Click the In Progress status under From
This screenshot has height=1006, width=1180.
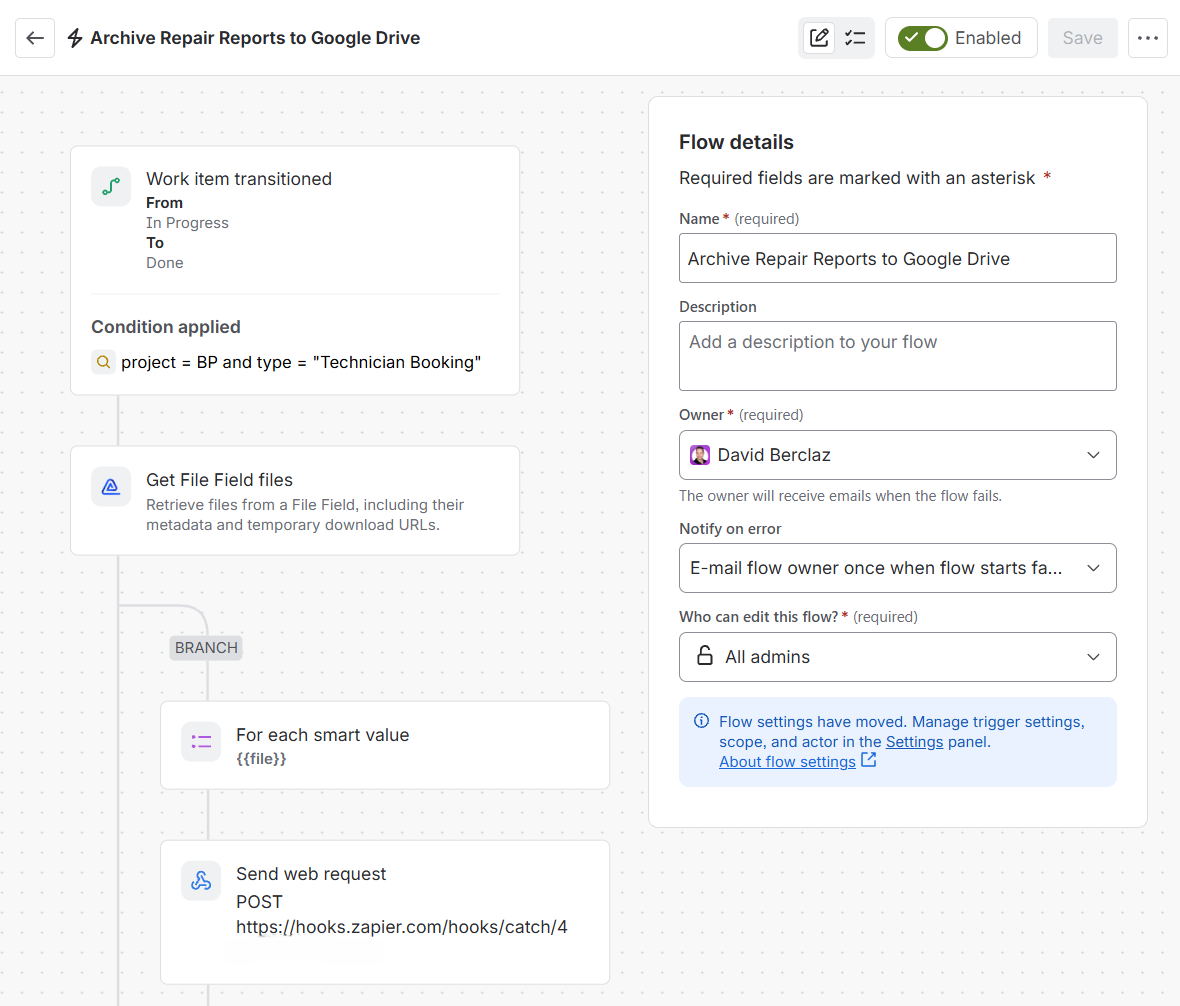point(187,223)
